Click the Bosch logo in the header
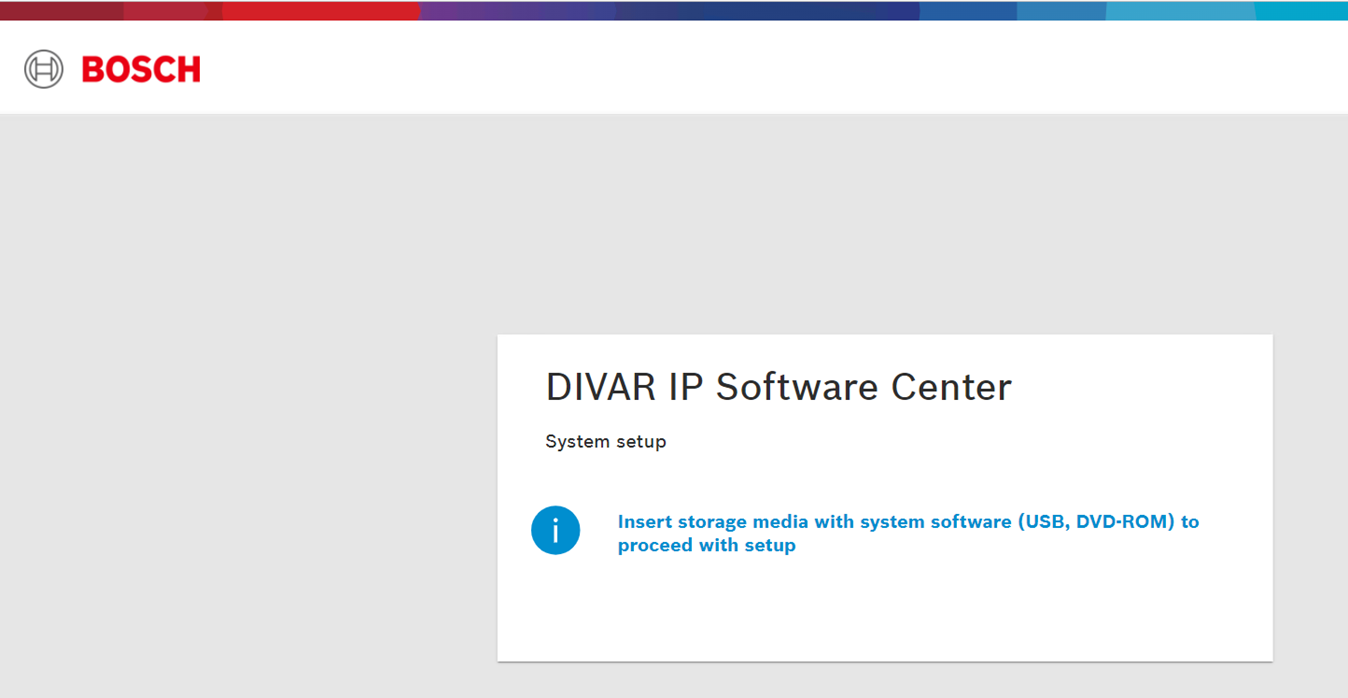The width and height of the screenshot is (1348, 698). (x=112, y=69)
